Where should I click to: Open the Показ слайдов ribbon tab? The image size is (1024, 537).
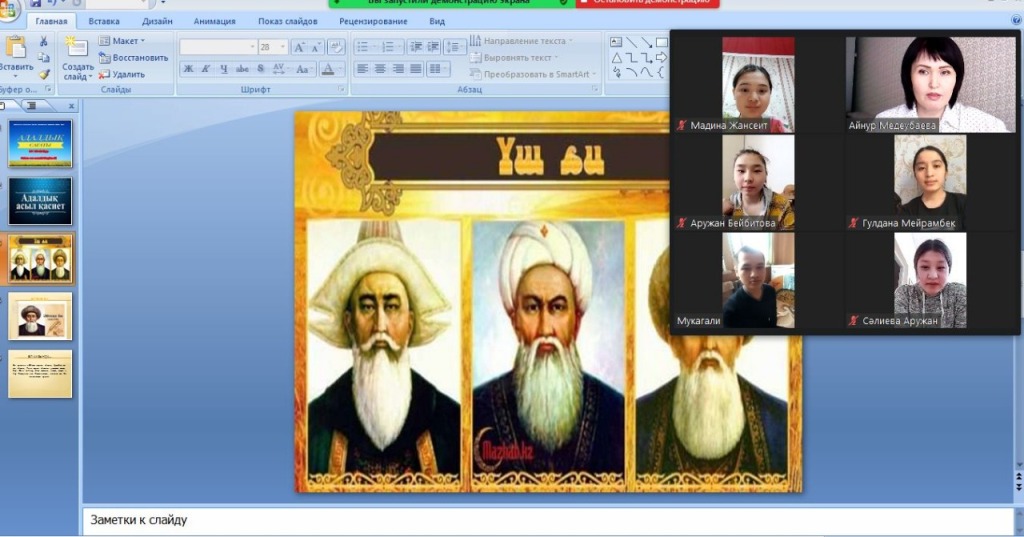click(287, 21)
